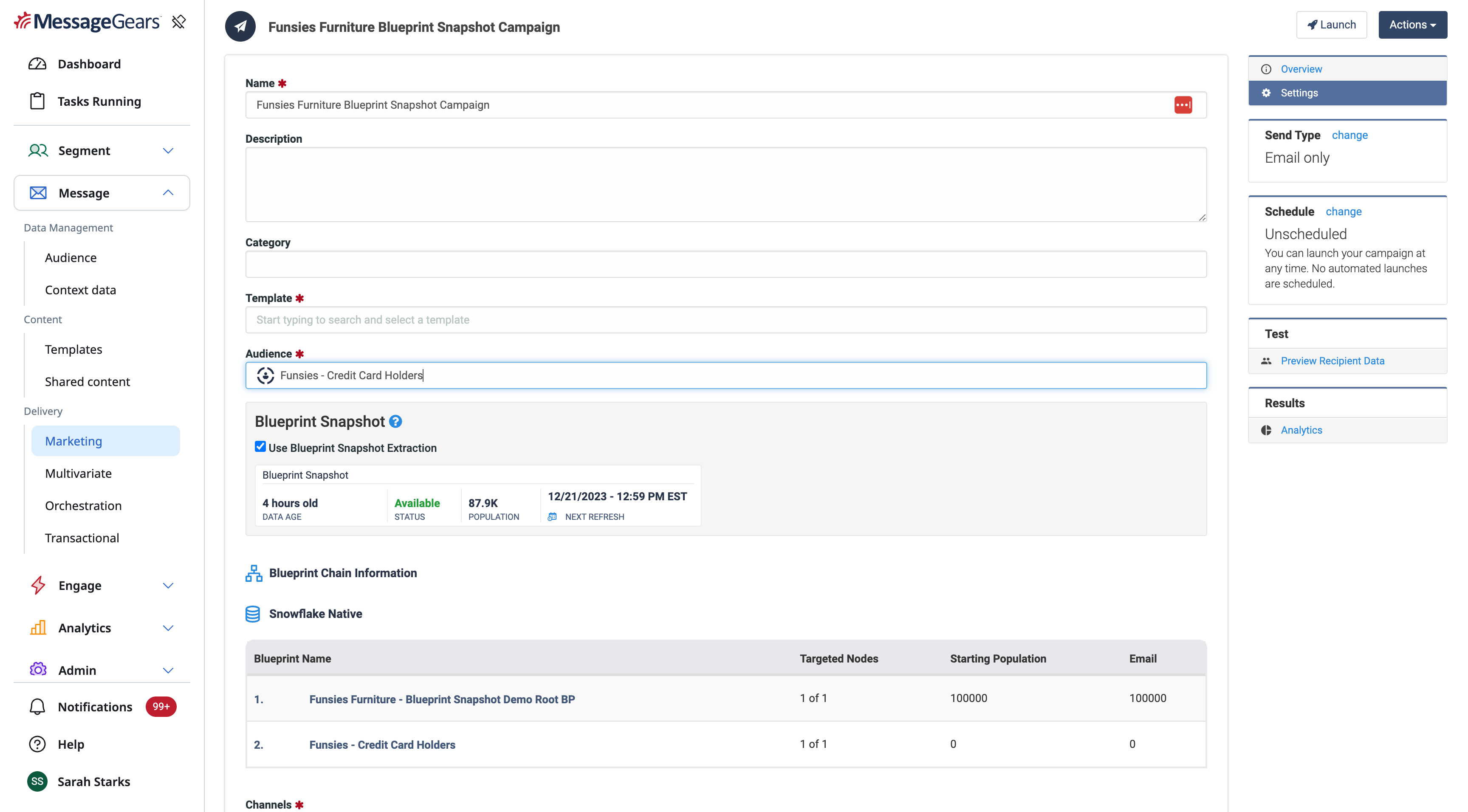
Task: Click the Engage lightning bolt icon
Action: (38, 586)
